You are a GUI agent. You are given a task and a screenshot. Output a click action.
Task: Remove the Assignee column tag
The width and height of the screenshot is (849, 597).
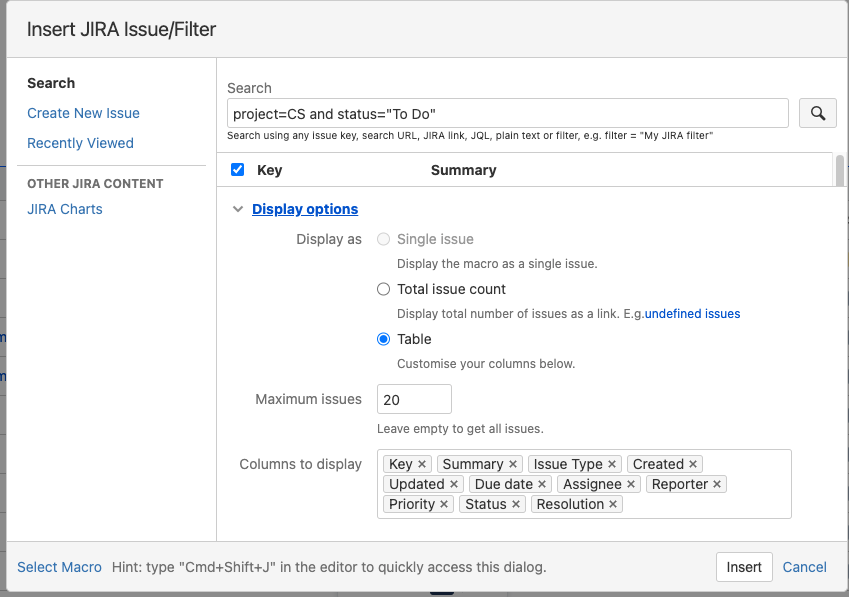pyautogui.click(x=631, y=484)
